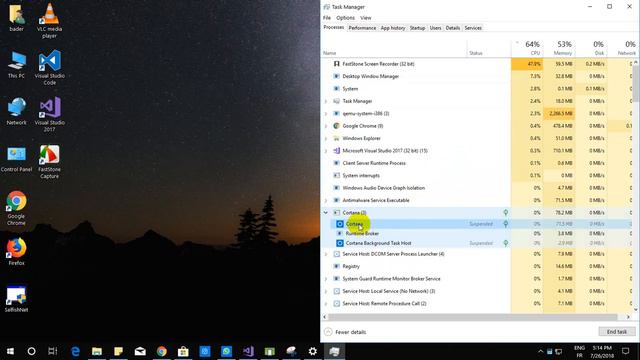Select the SelfishNet desktop shortcut

(16, 299)
